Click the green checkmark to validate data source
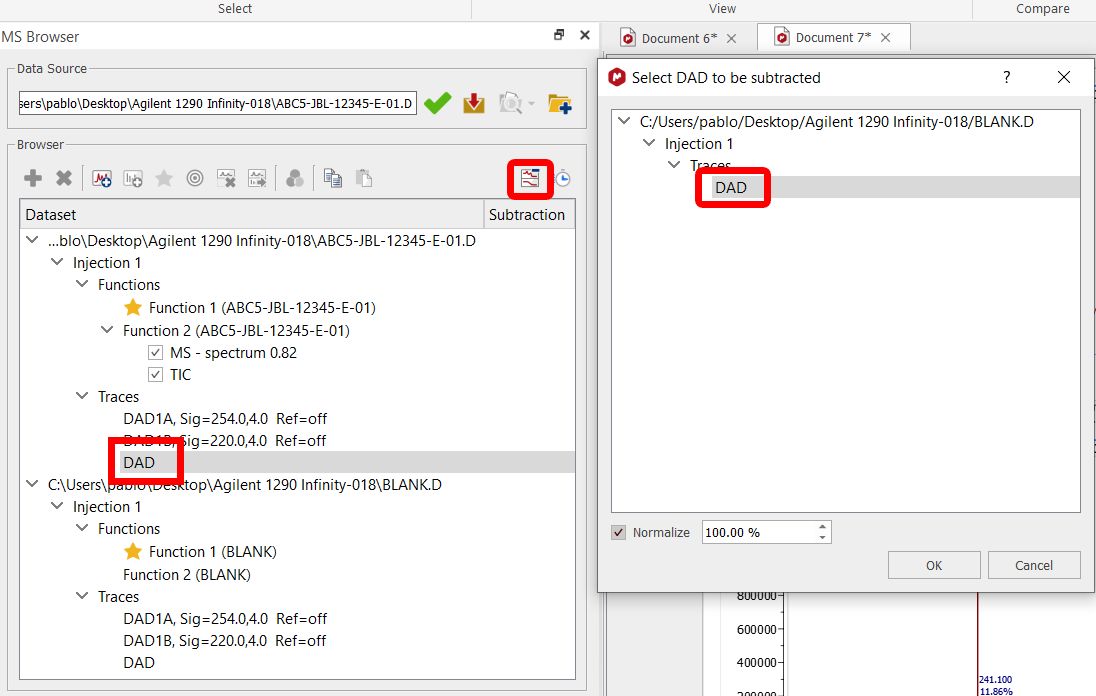1096x696 pixels. pos(437,103)
